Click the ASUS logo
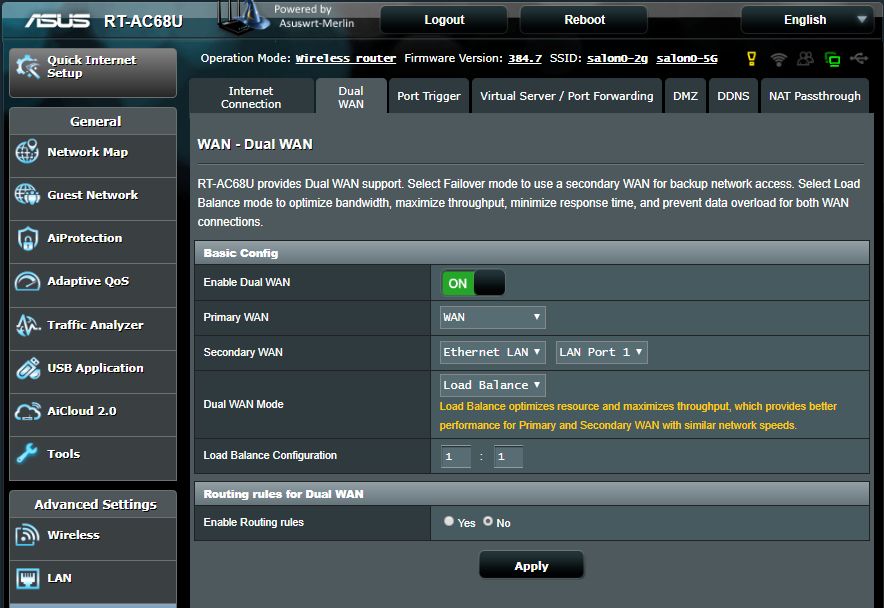The image size is (884, 608). (57, 21)
